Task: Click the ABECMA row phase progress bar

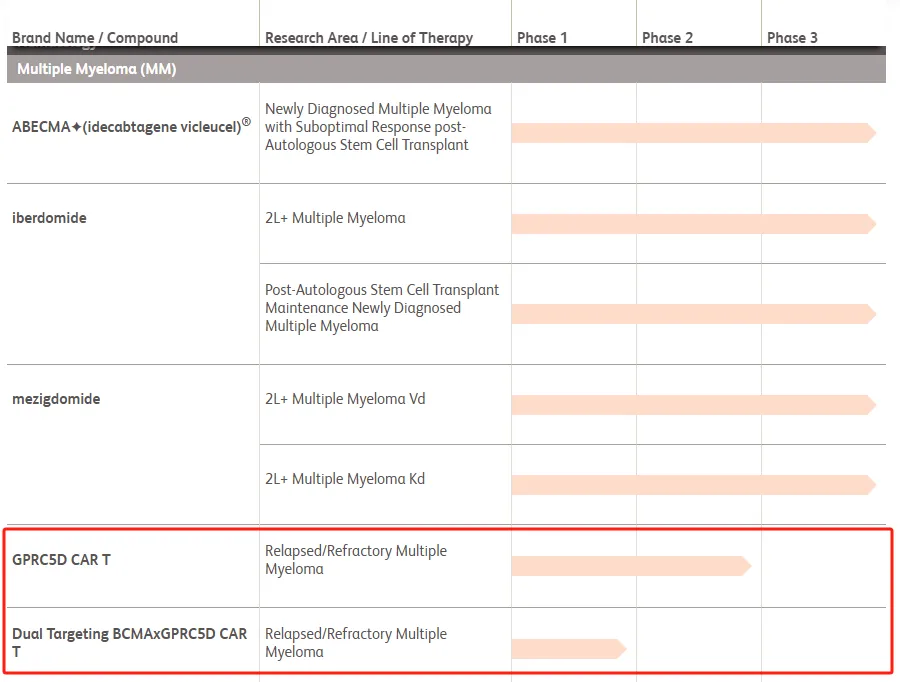Action: pyautogui.click(x=692, y=133)
